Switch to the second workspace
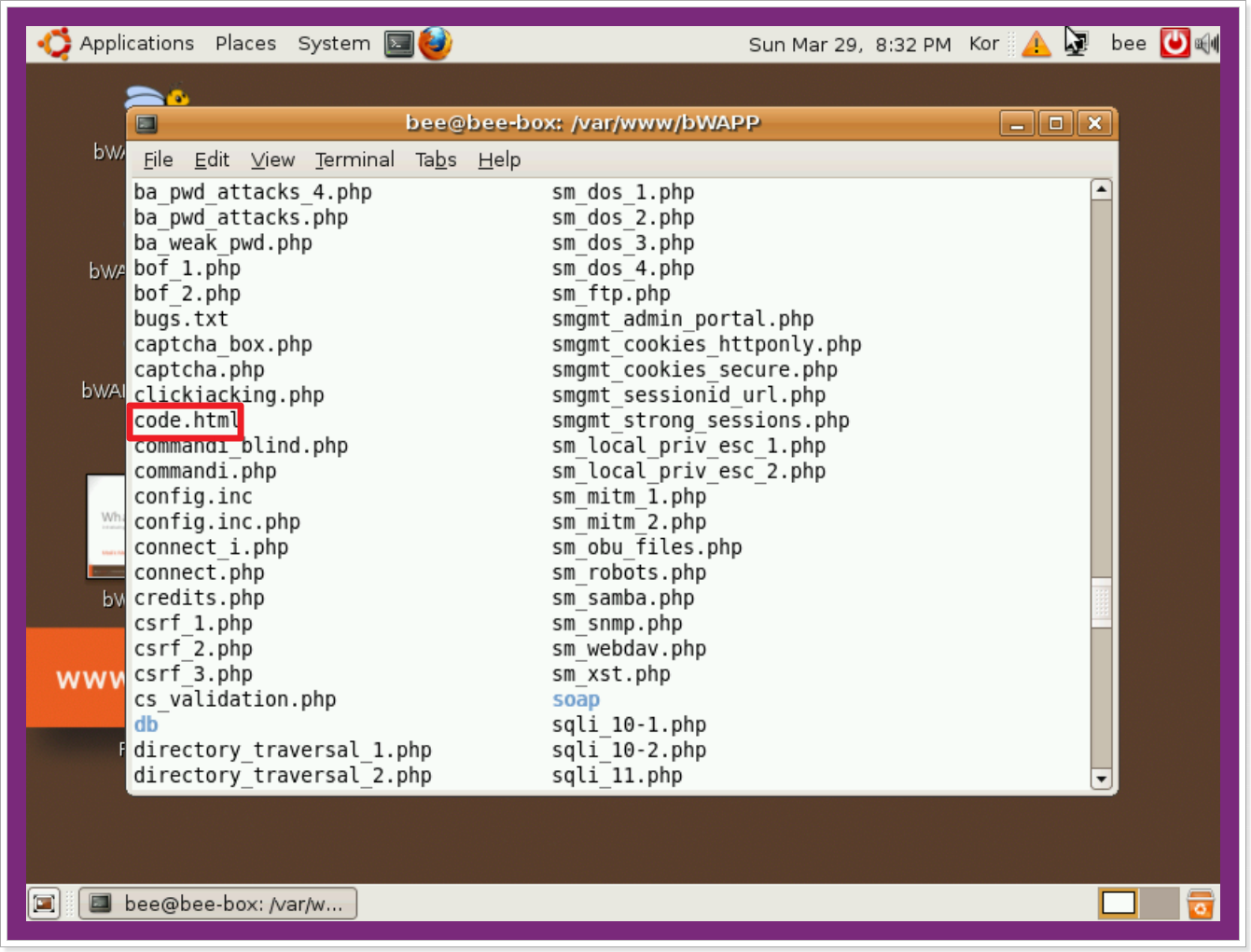 tap(1160, 903)
